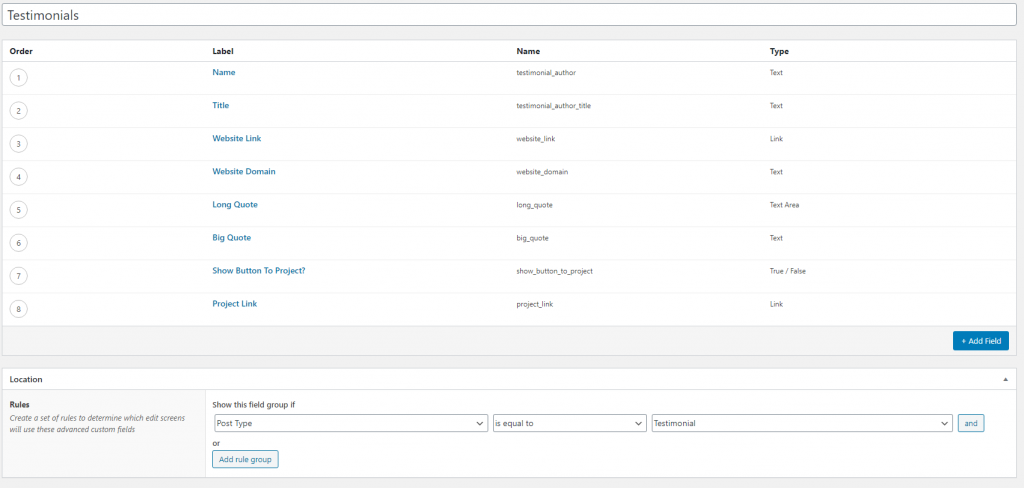1024x488 pixels.
Task: Open the Post Type rule dropdown
Action: coord(351,423)
